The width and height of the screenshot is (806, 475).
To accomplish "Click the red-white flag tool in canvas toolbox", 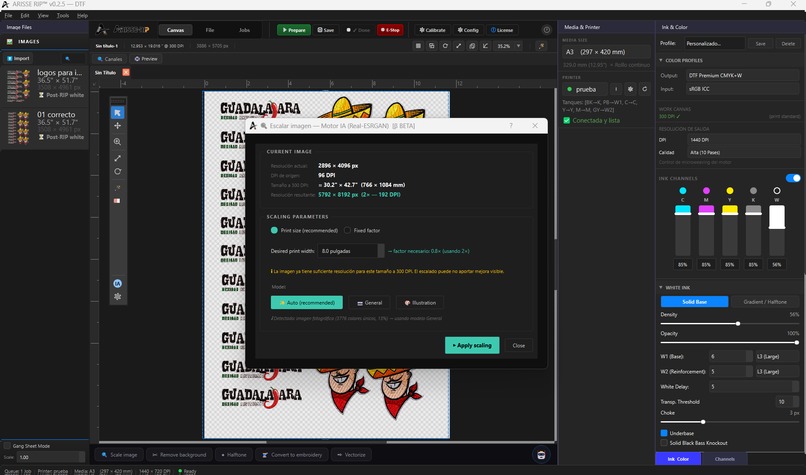I will point(117,201).
